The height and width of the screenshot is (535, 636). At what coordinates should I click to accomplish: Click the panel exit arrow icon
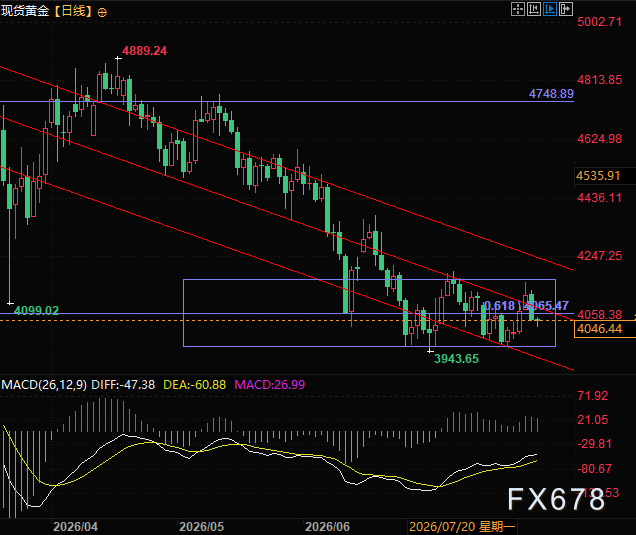(x=566, y=9)
